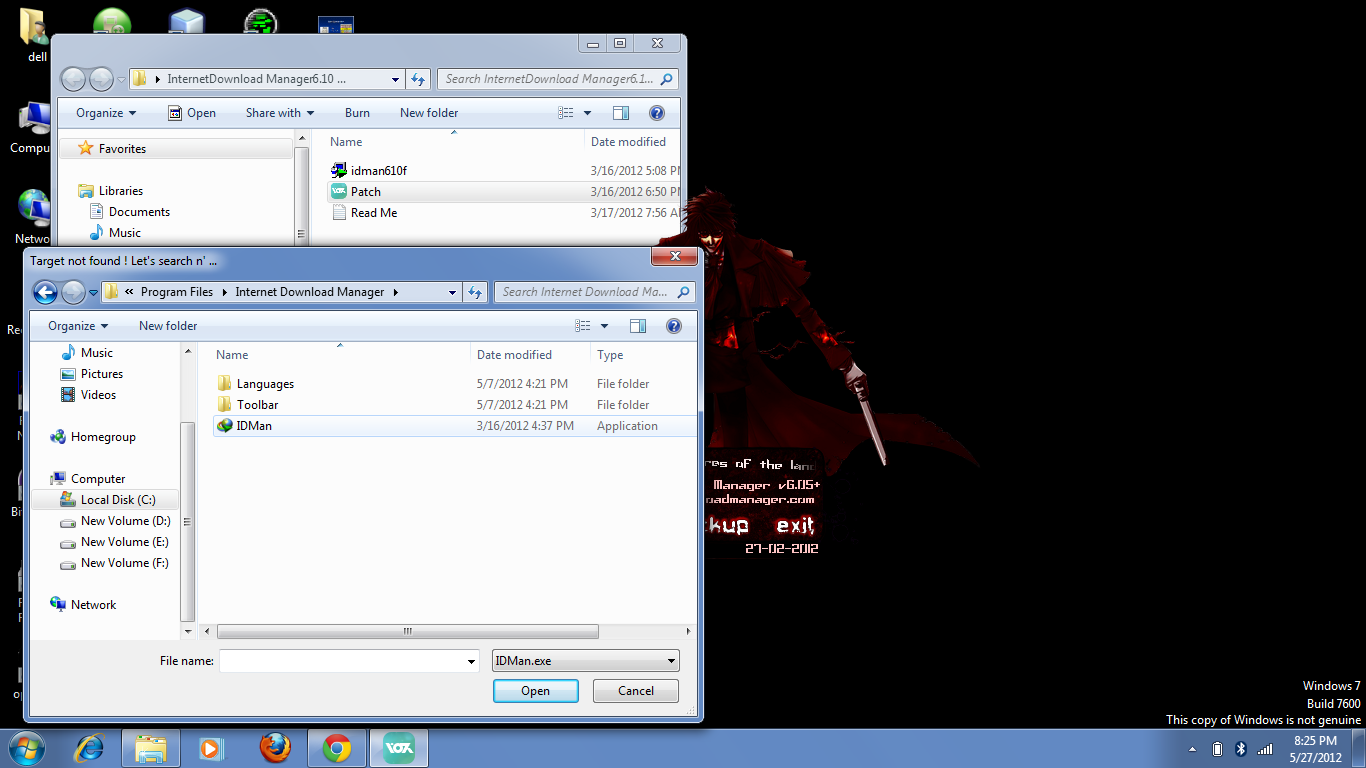Select New Volume (D:) drive
1366x768 pixels.
115,521
